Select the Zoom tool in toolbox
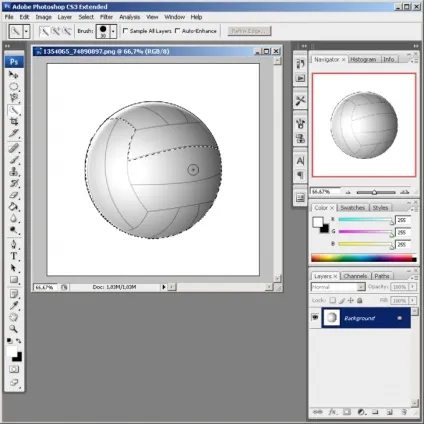This screenshot has width=424, height=424. click(14, 329)
